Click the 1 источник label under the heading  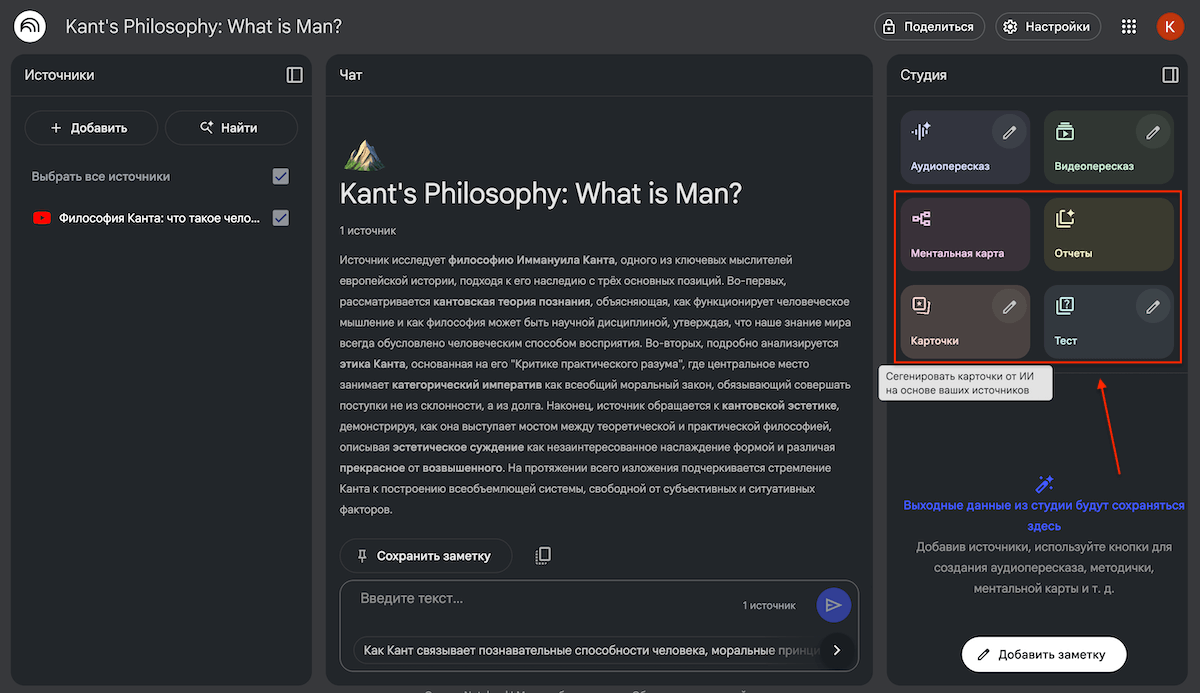pos(368,231)
